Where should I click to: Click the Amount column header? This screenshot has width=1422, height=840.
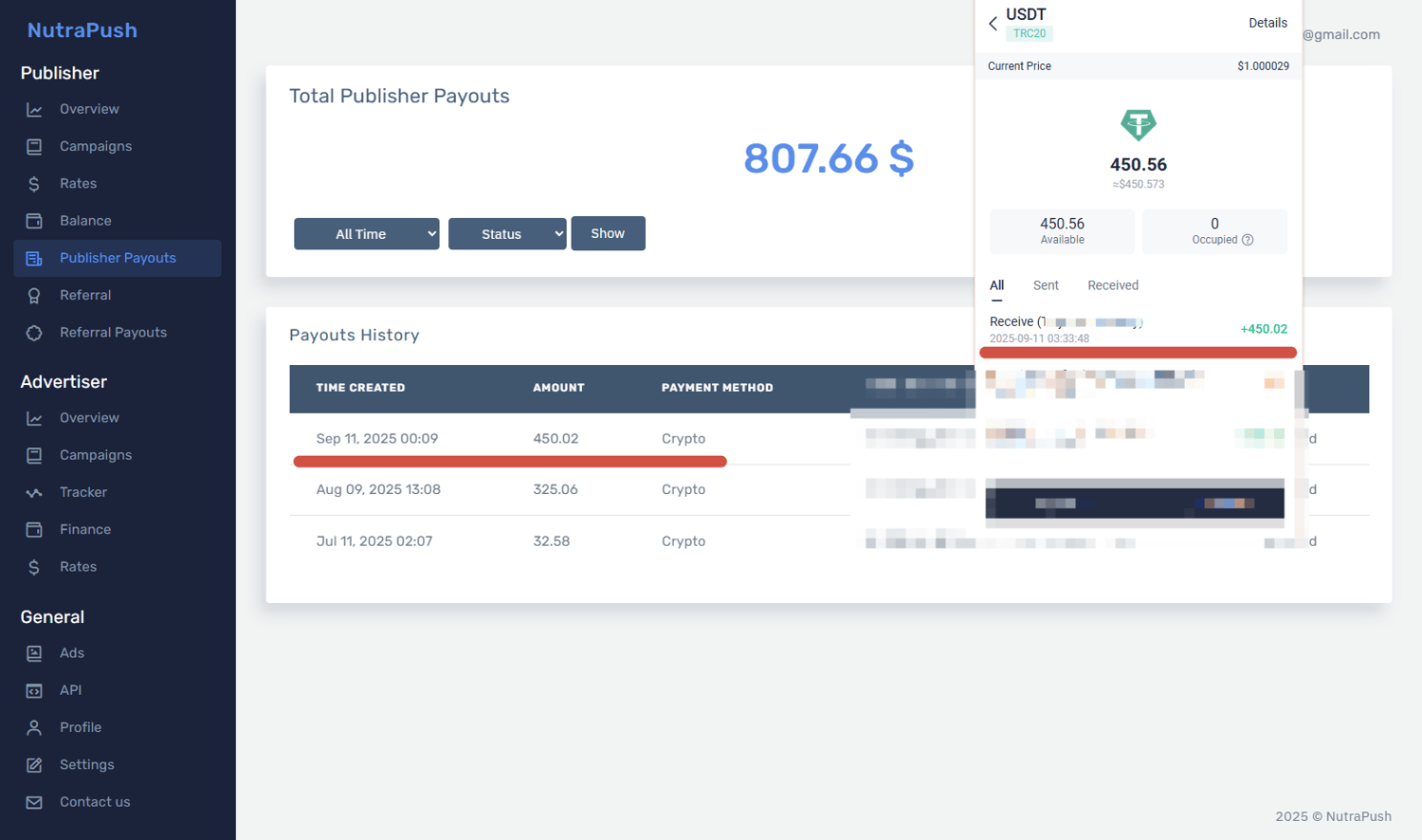[x=558, y=388]
